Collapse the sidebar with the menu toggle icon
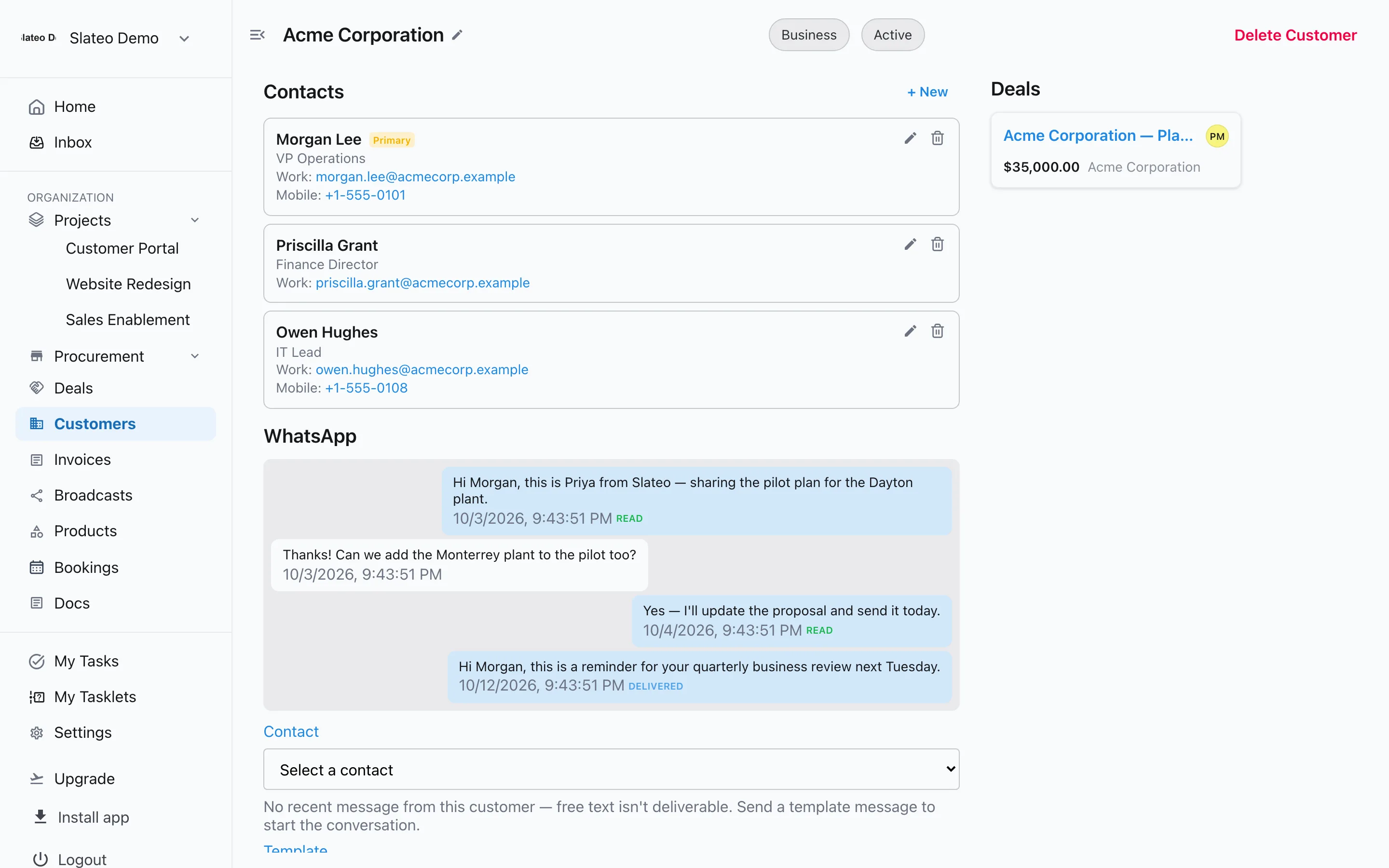The image size is (1389, 868). click(x=257, y=35)
